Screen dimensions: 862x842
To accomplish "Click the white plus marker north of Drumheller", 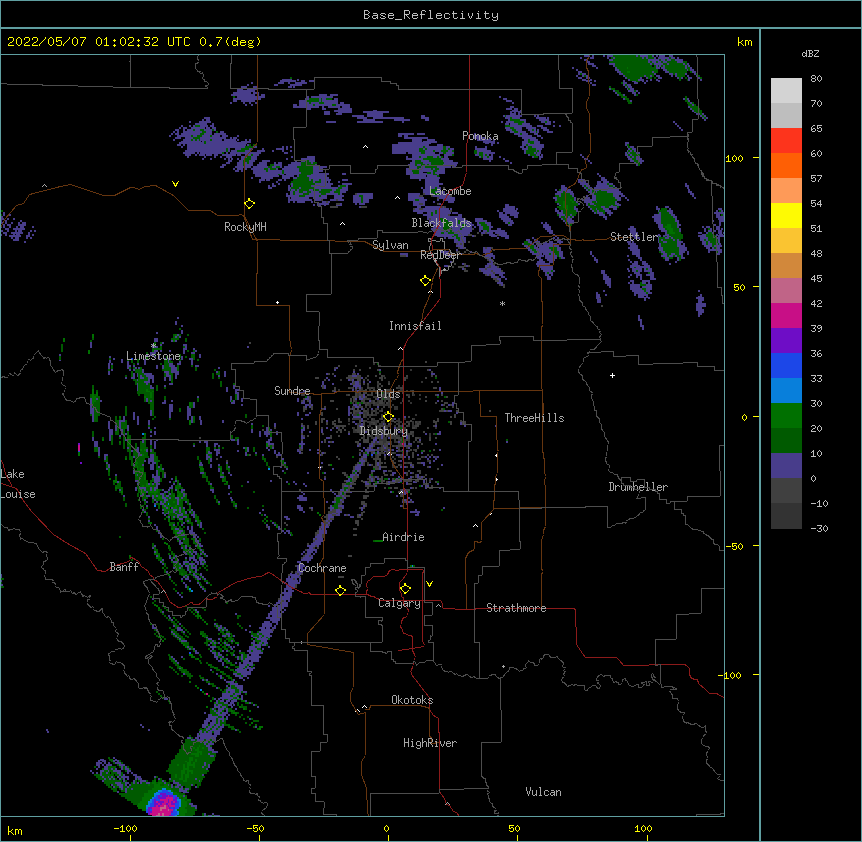I will pos(612,375).
